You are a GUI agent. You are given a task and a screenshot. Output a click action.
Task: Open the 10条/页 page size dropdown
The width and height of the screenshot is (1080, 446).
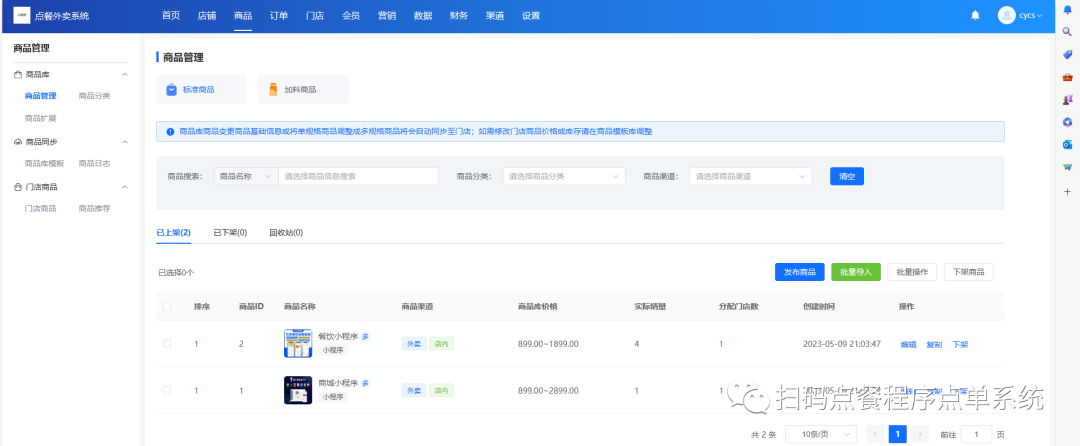[820, 434]
